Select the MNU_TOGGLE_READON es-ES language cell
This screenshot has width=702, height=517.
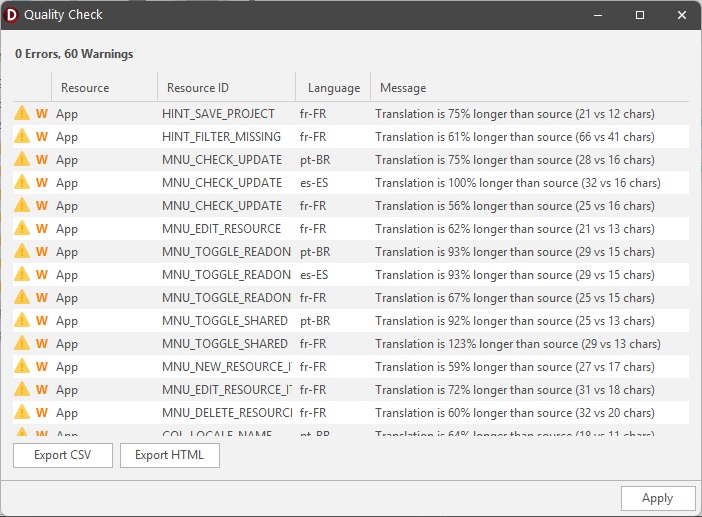315,275
